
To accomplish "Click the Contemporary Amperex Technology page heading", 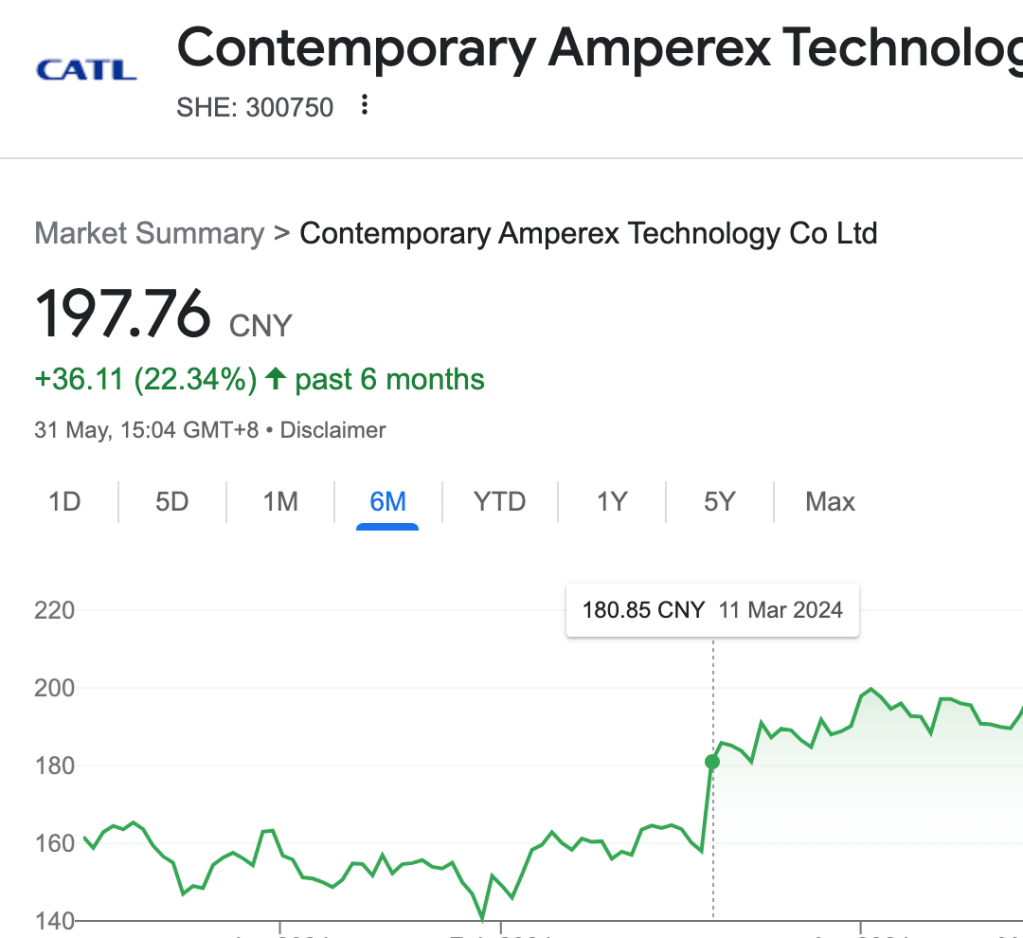I will pos(599,47).
